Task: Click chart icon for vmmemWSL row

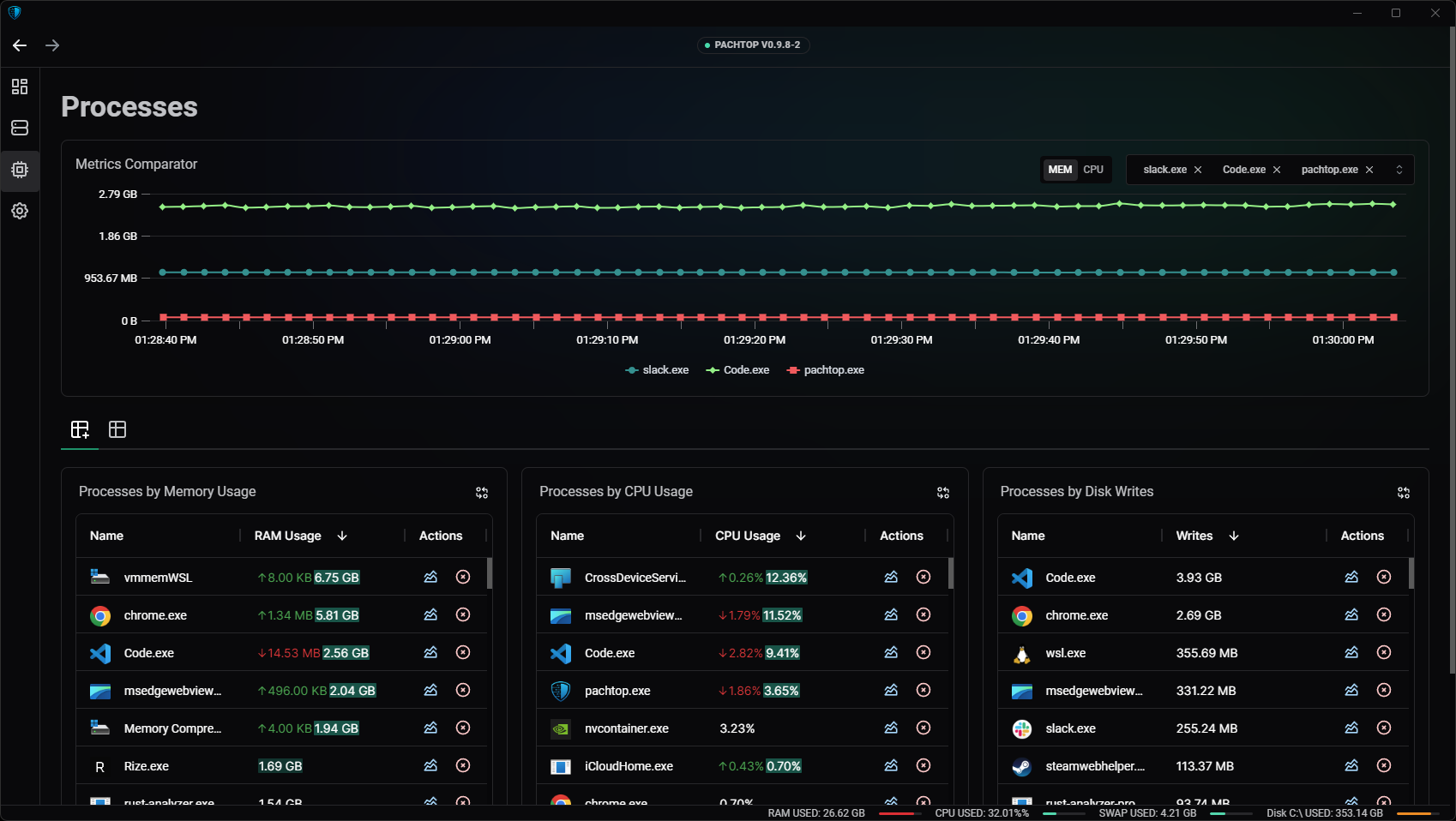Action: point(430,577)
